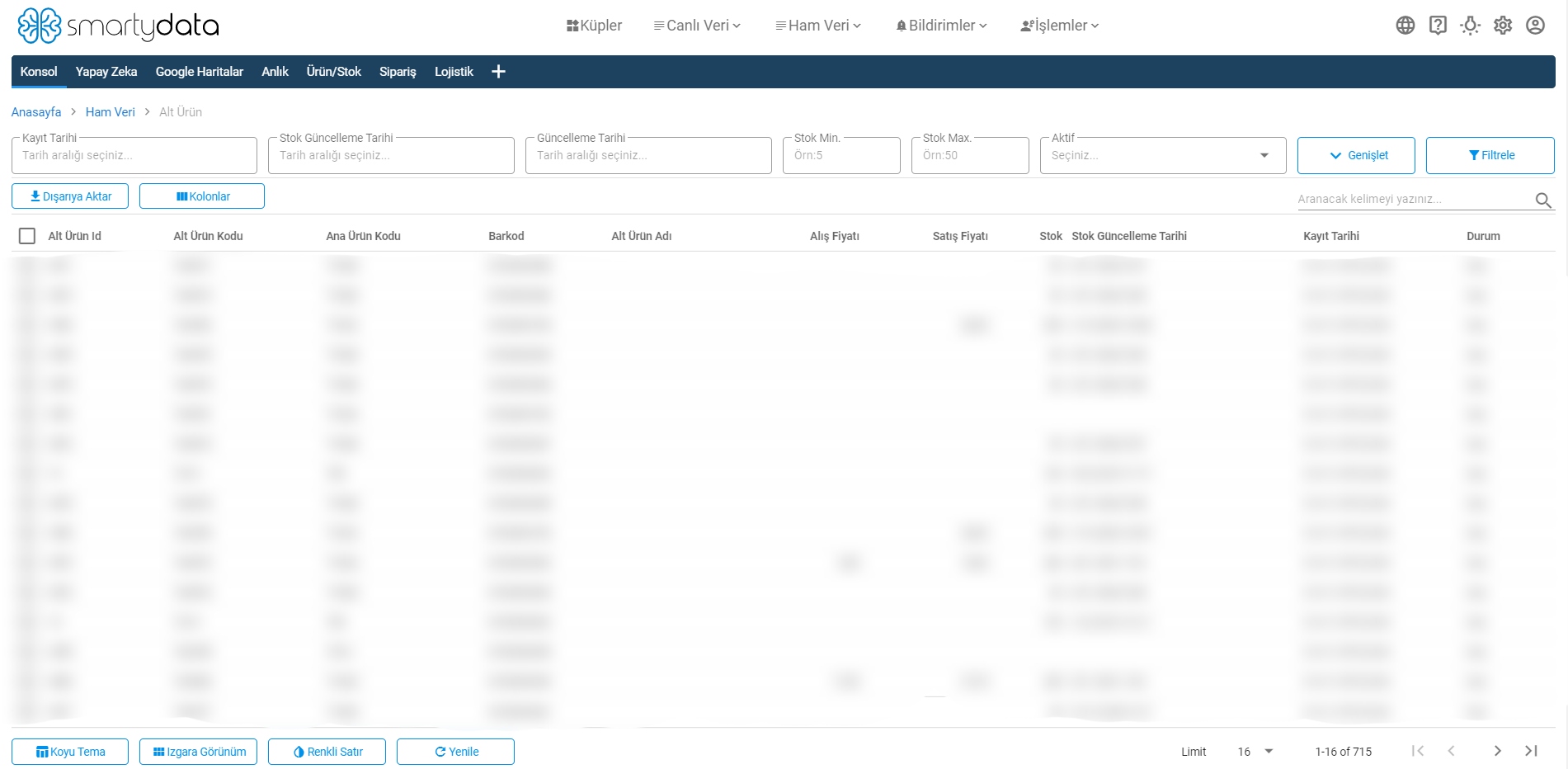The image size is (1568, 769).
Task: Click the search keyword input field
Action: click(x=1414, y=199)
